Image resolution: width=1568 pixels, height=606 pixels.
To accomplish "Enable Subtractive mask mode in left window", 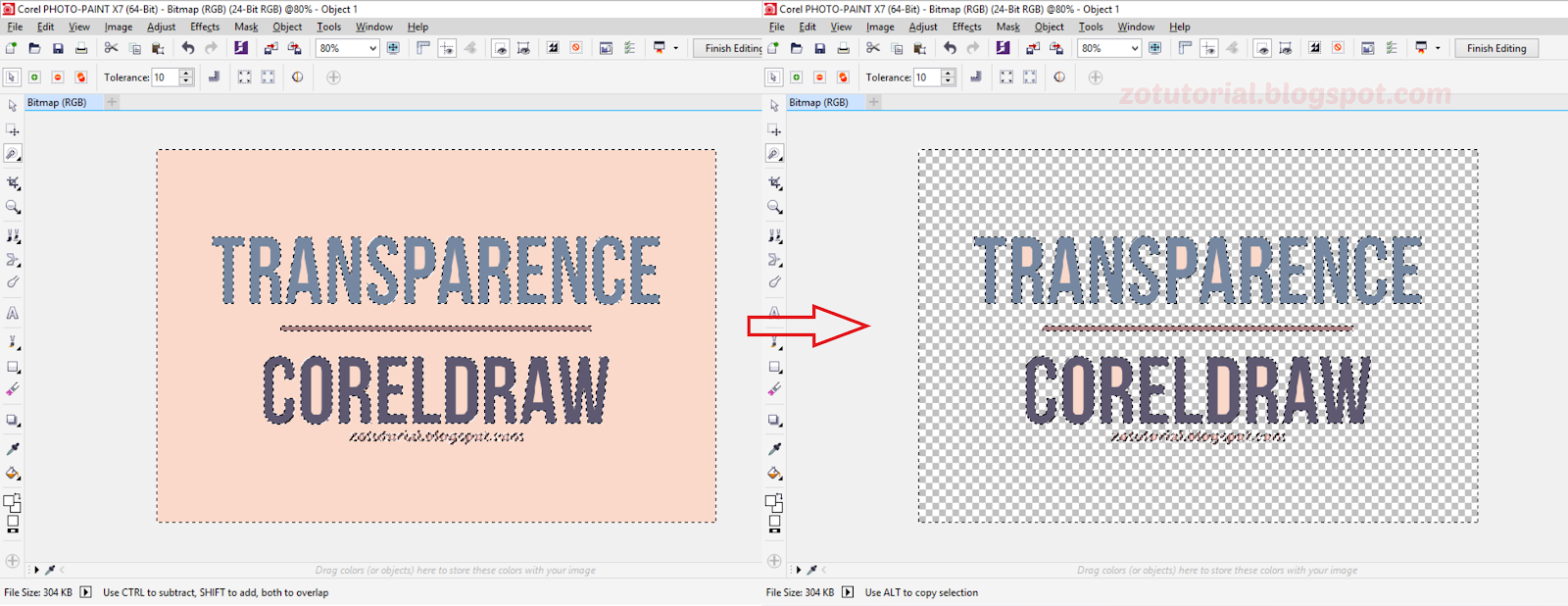I will click(58, 77).
